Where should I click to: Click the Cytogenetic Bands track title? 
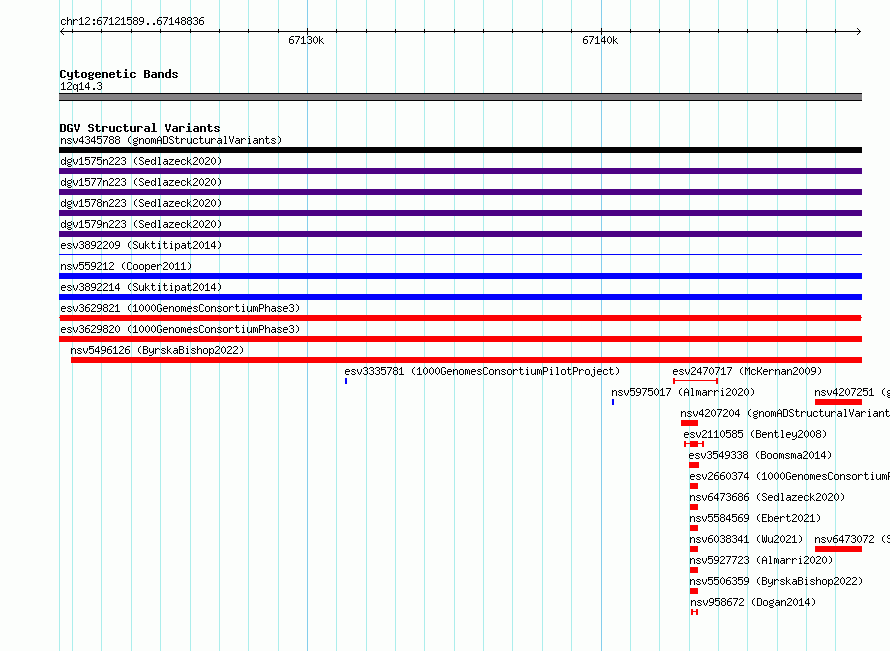coord(119,74)
